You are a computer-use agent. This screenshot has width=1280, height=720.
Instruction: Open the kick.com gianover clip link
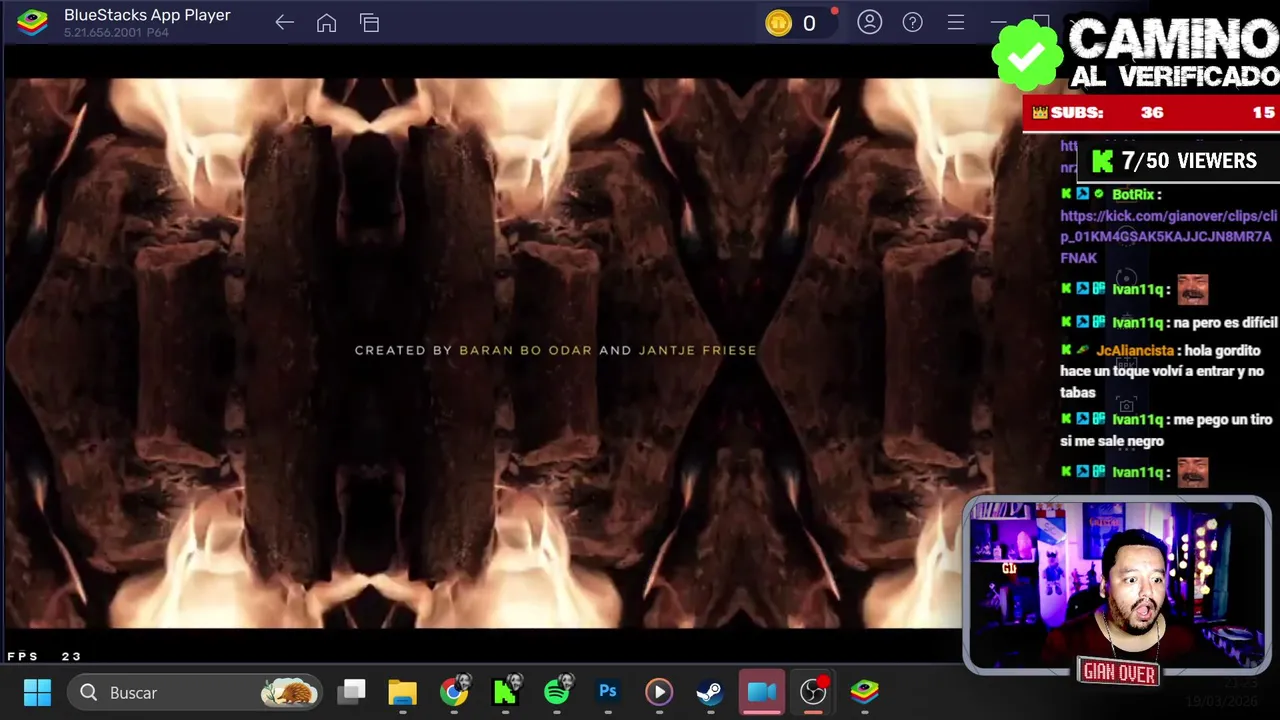1168,237
